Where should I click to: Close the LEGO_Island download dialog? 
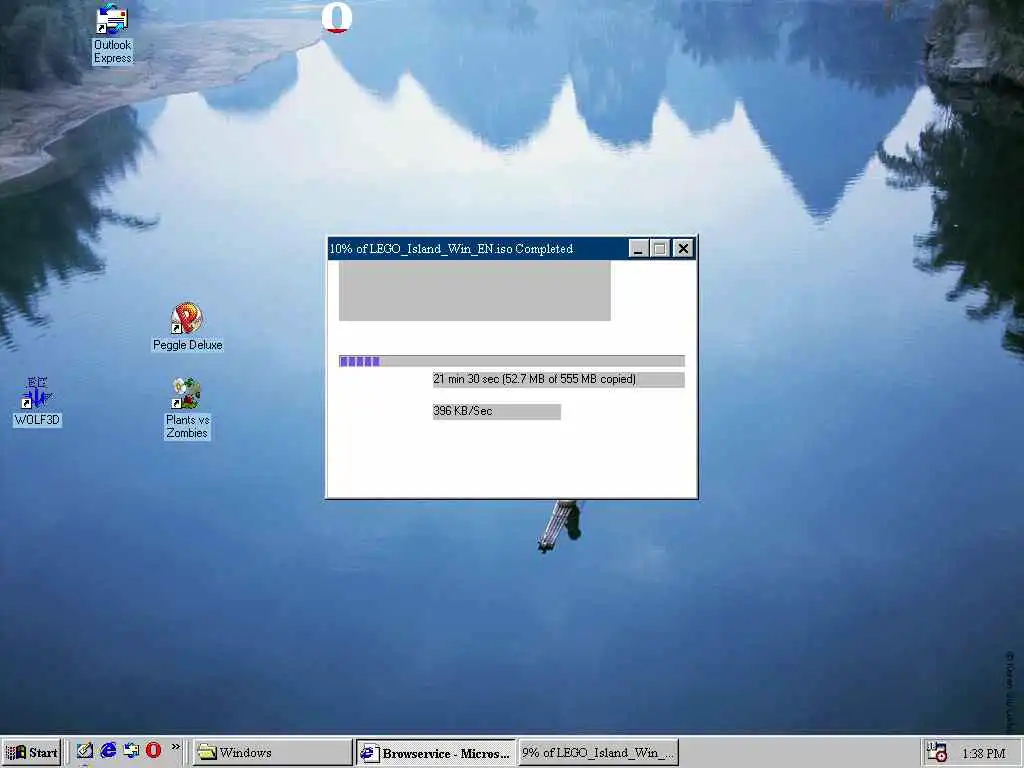(x=683, y=249)
